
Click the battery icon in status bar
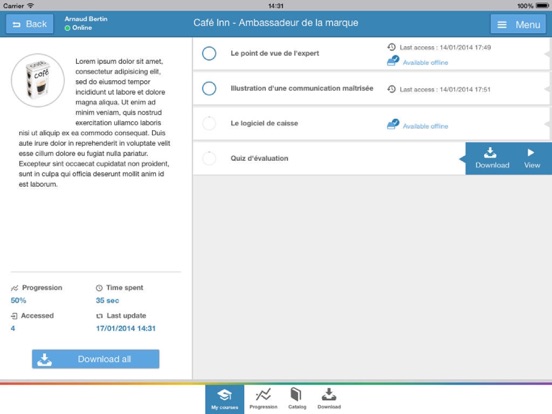click(541, 6)
